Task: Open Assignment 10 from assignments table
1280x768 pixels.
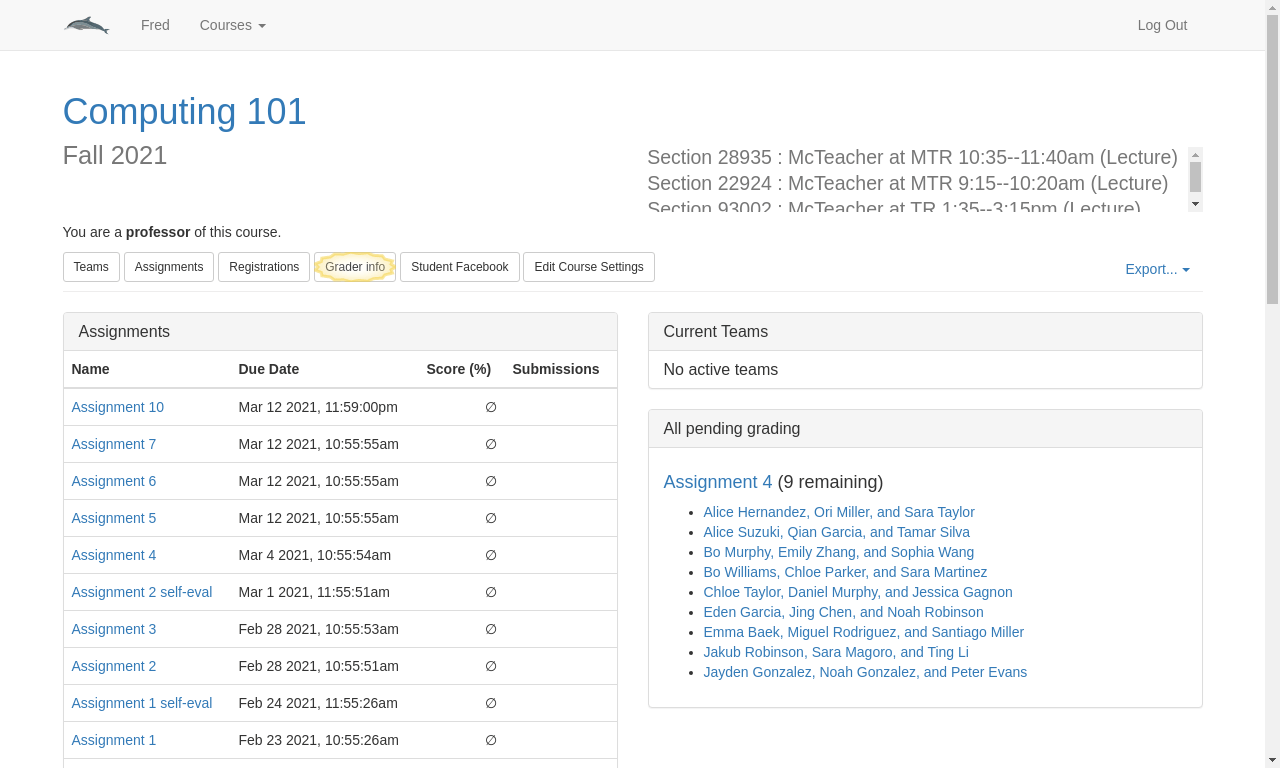Action: tap(117, 407)
